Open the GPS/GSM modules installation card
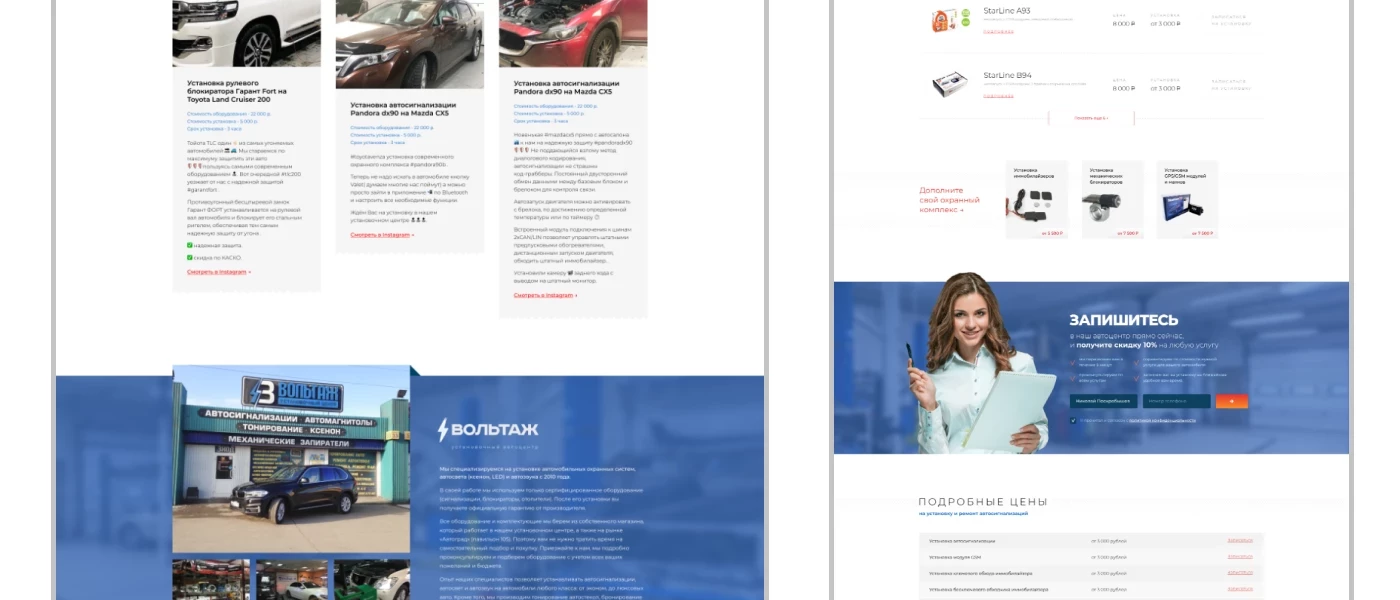The image size is (1400, 600). 1187,200
